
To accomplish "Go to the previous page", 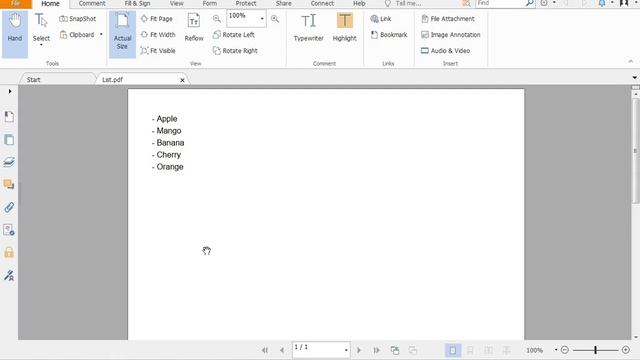I will 282,350.
